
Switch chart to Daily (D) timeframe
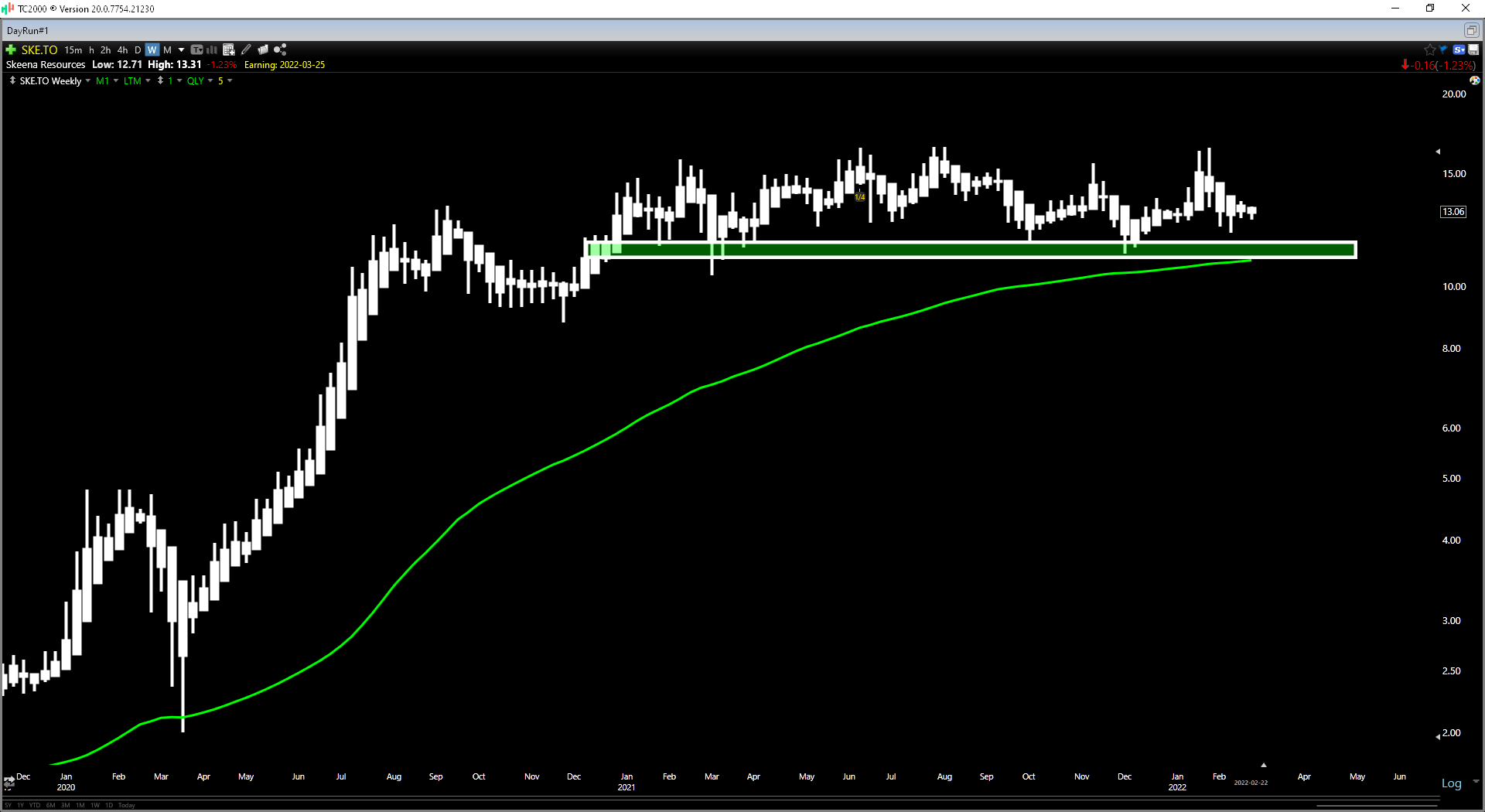(x=138, y=49)
